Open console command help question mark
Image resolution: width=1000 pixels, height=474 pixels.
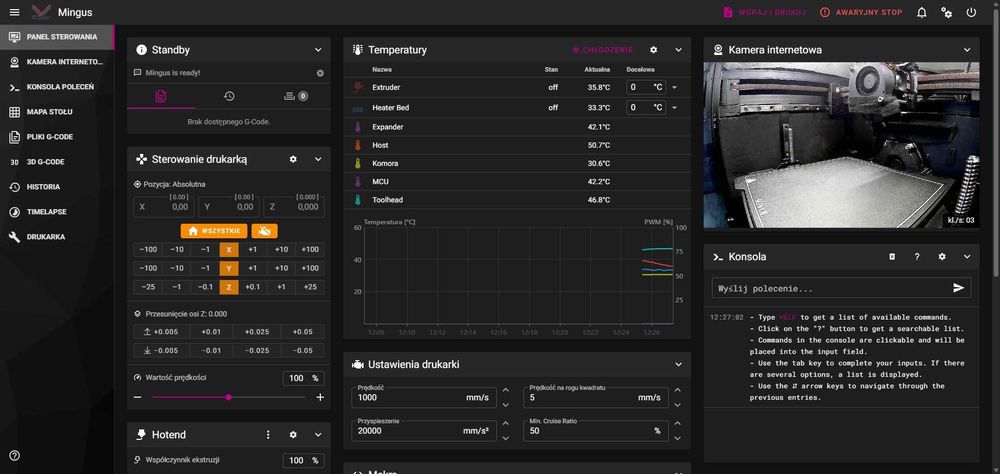click(917, 256)
